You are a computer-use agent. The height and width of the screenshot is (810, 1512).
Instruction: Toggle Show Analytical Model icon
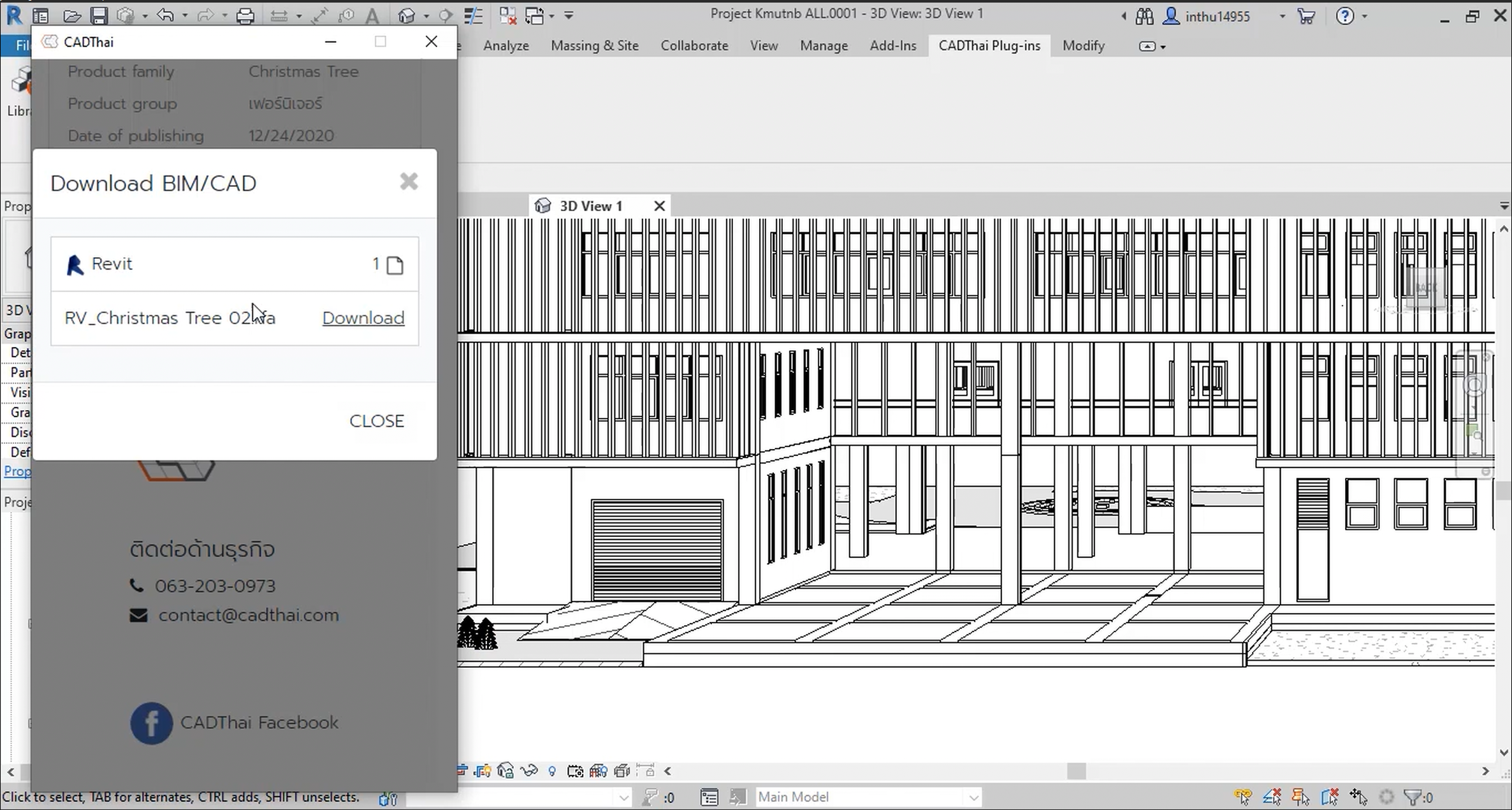point(598,771)
